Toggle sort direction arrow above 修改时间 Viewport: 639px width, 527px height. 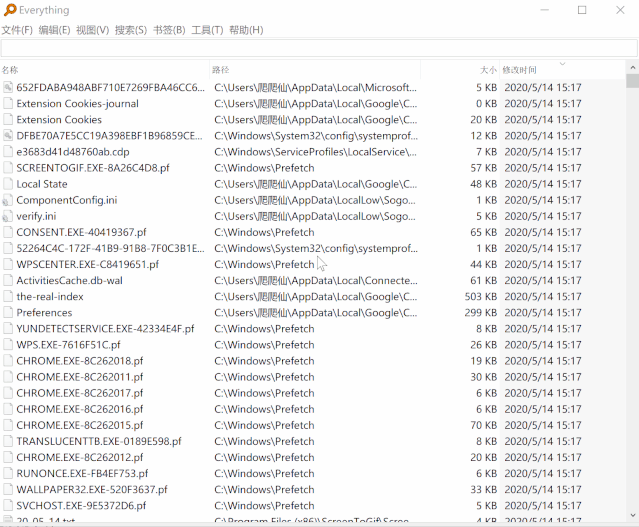point(562,64)
